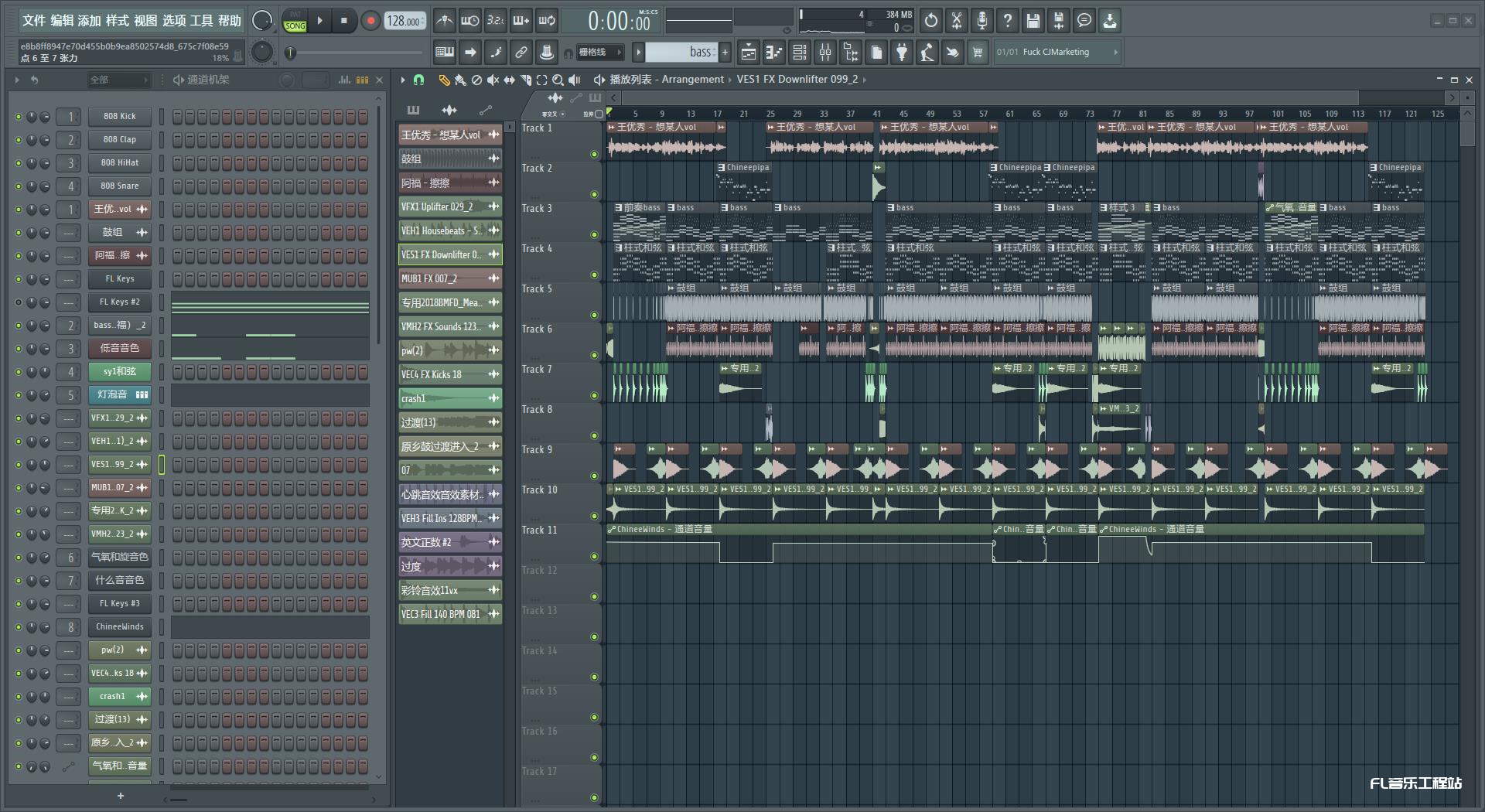Image resolution: width=1485 pixels, height=812 pixels.
Task: Enable step editing mode icon
Action: [496, 52]
